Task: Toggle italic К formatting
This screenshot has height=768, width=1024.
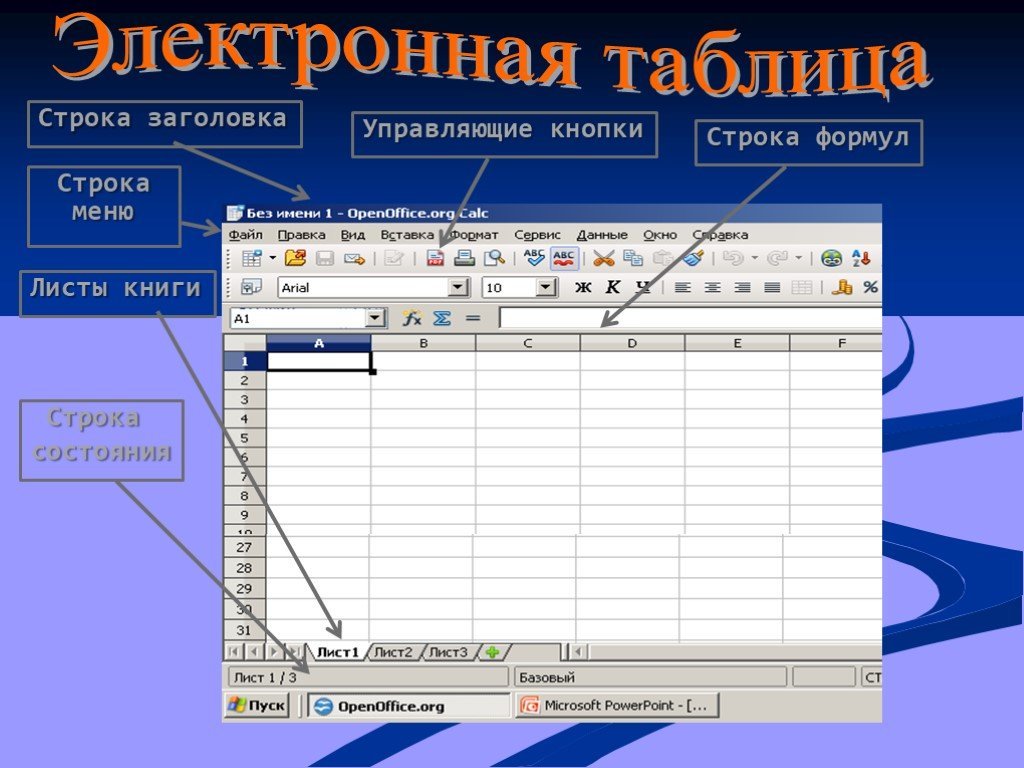Action: pos(613,288)
